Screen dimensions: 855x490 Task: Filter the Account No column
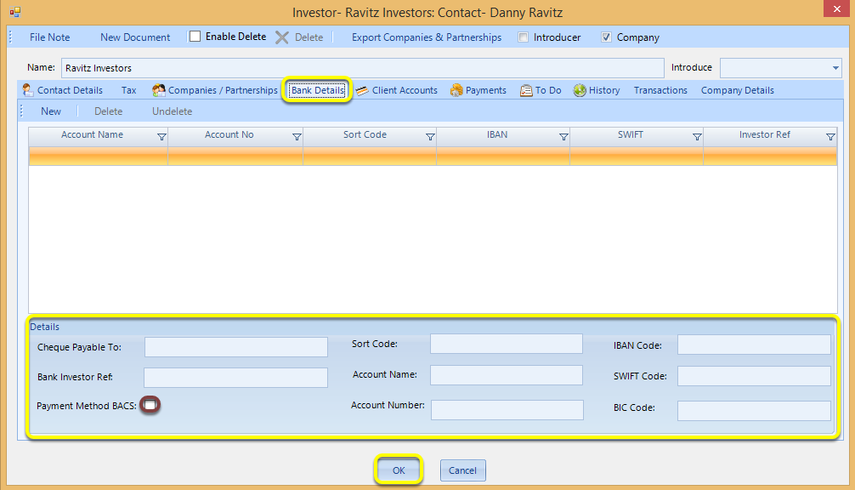tap(297, 137)
